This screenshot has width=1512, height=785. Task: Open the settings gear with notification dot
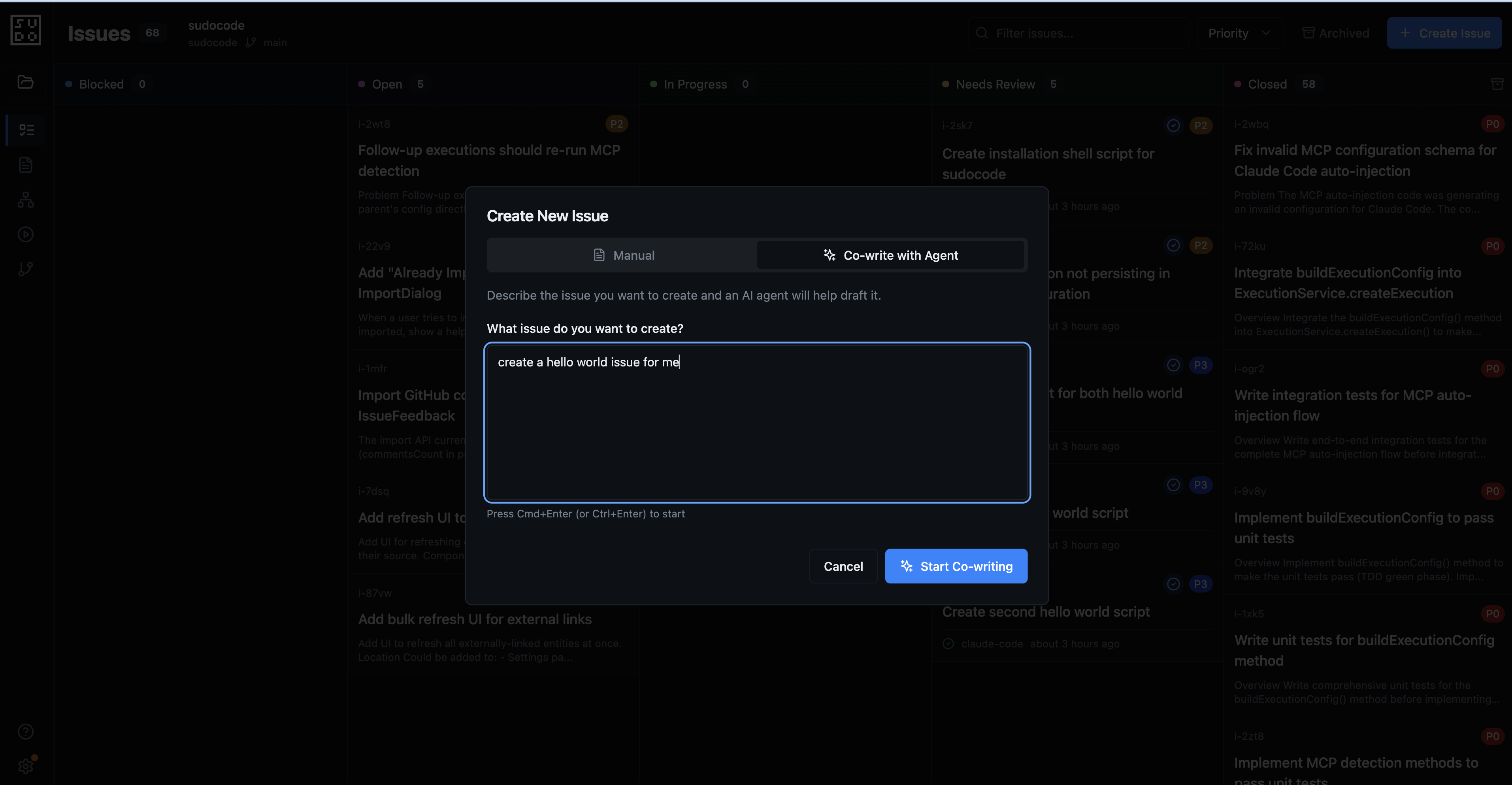(x=26, y=766)
